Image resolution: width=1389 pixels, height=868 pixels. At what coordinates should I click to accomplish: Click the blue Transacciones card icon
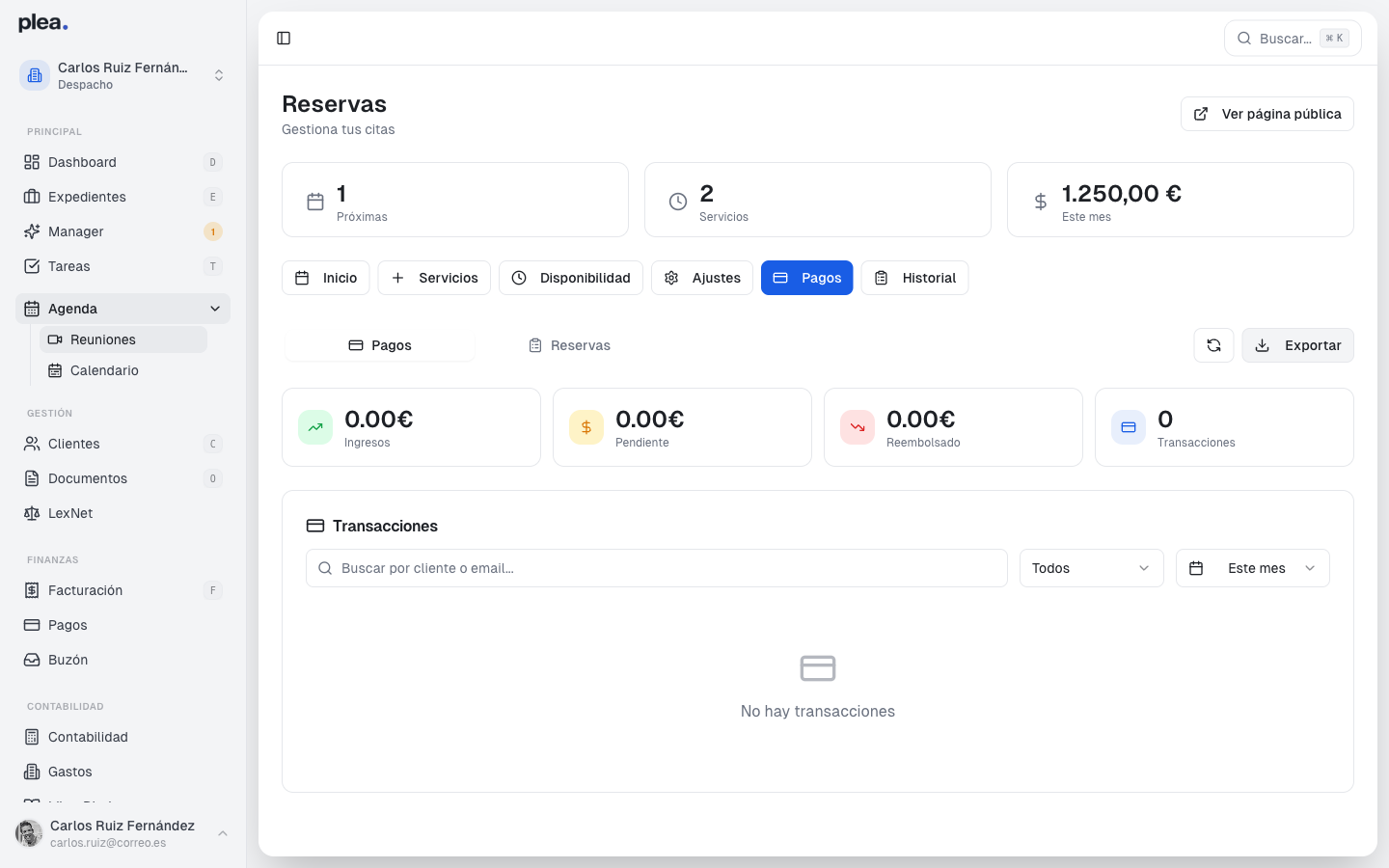1129,427
